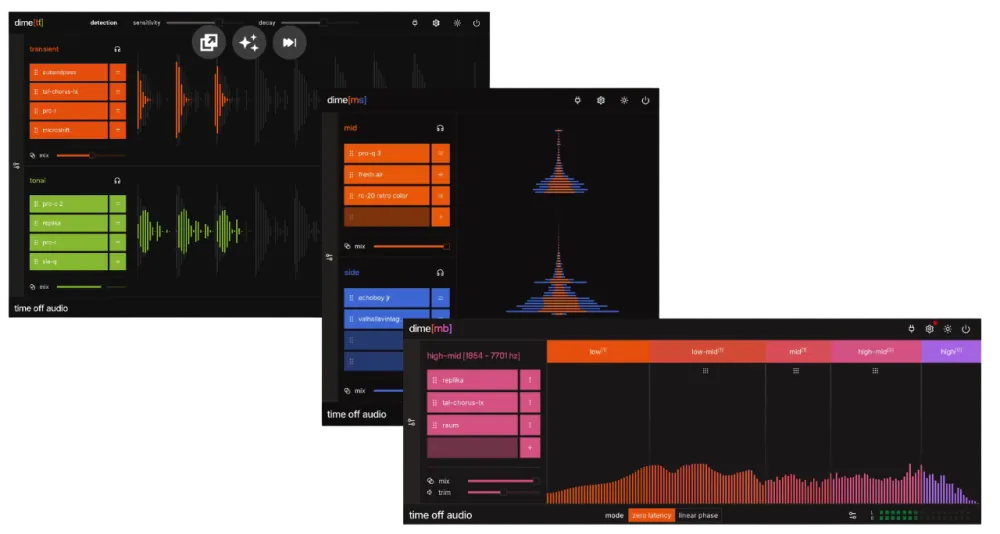1000x534 pixels.
Task: Select linear phase mode
Action: click(698, 516)
